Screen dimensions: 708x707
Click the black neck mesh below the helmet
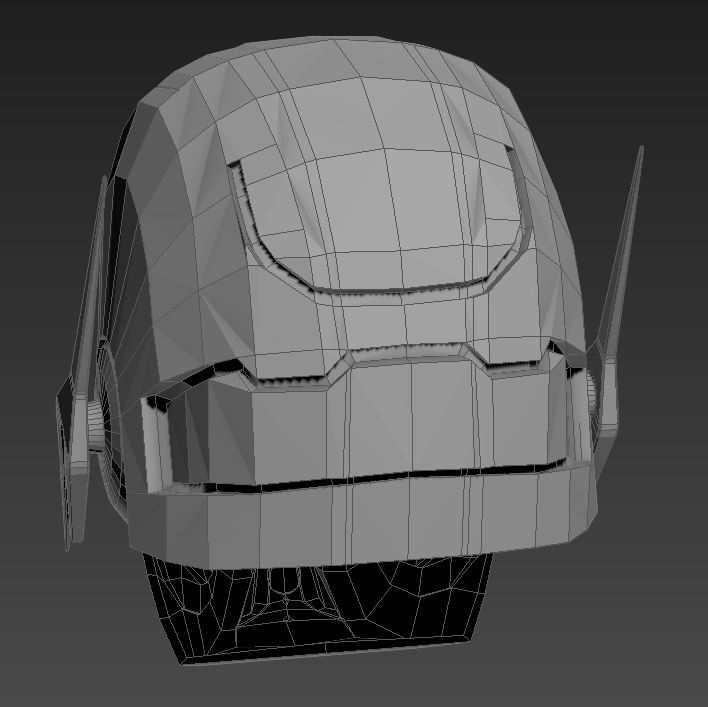point(318,607)
